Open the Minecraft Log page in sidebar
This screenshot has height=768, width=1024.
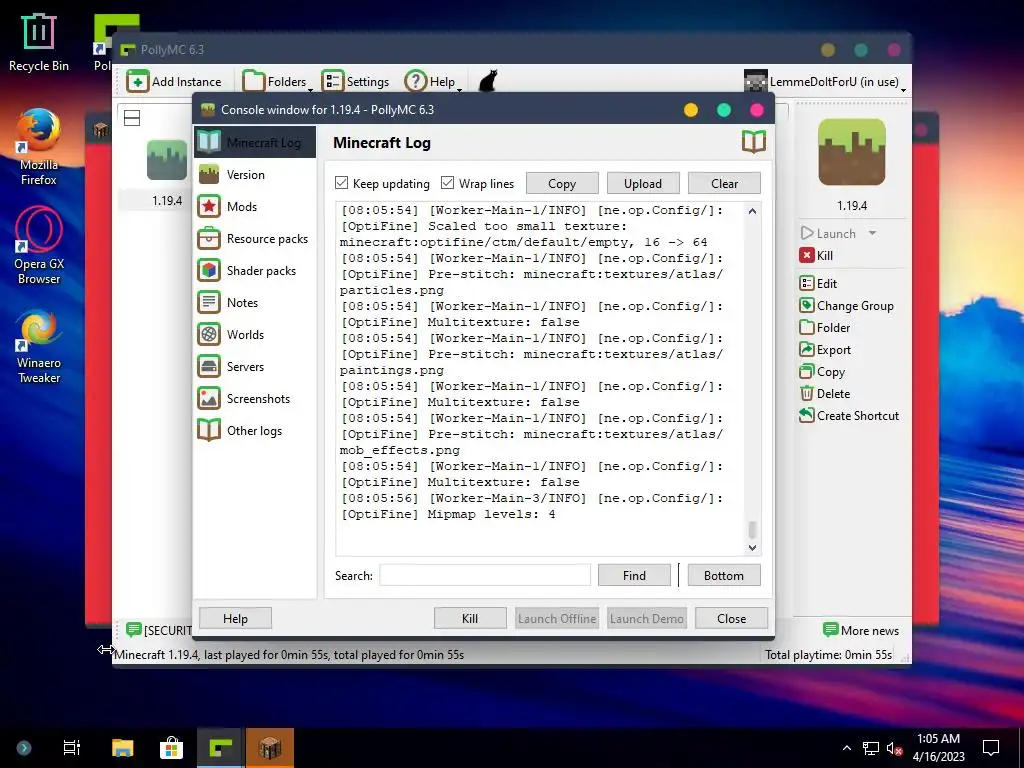(x=255, y=142)
